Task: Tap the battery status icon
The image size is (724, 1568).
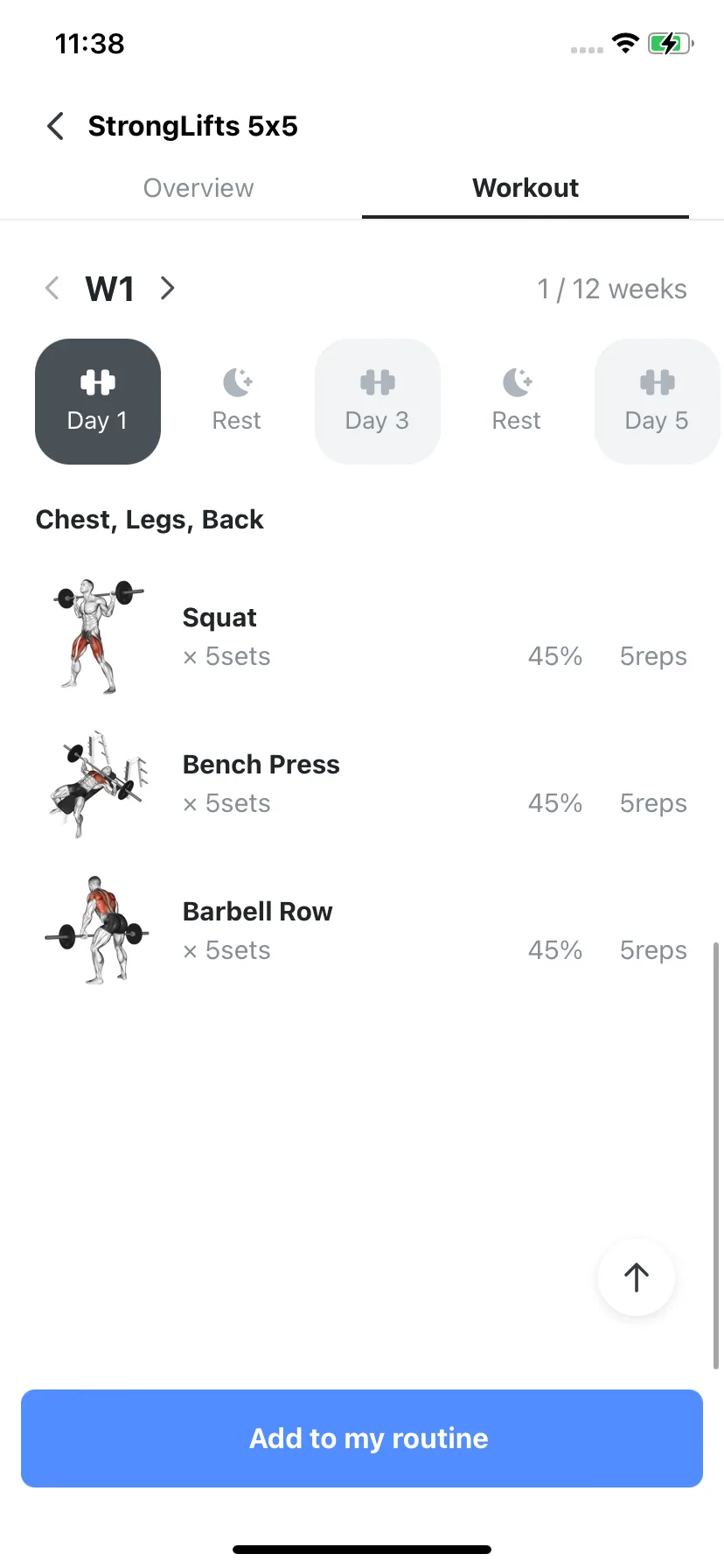Action: click(x=671, y=43)
